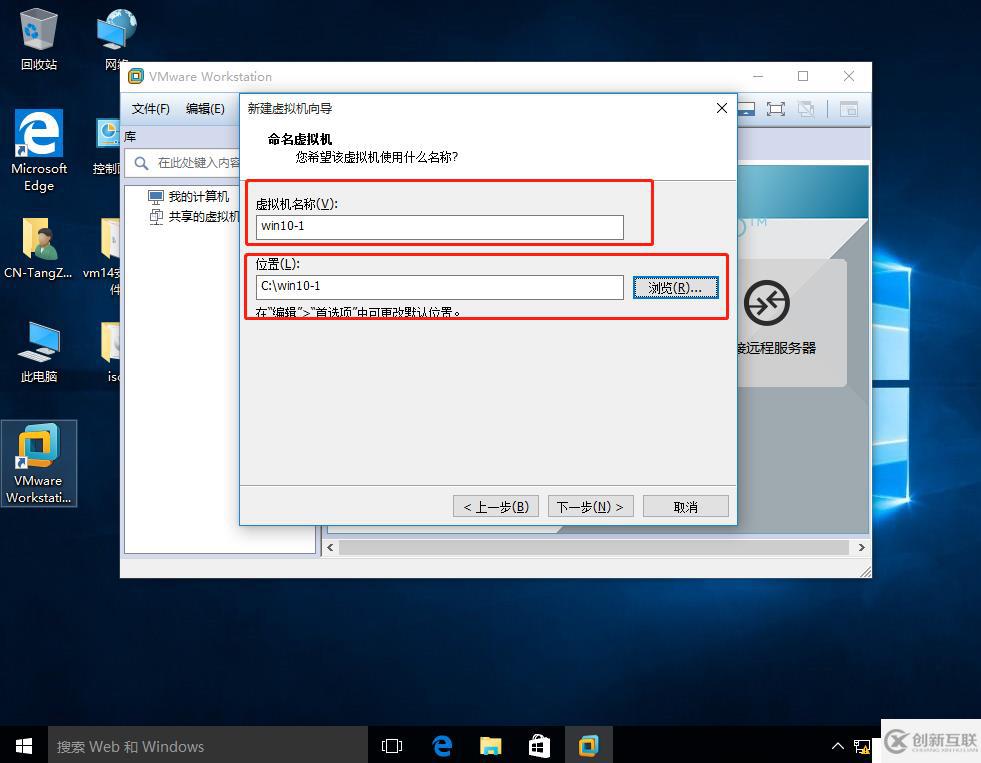Select 我的计算机 in library tree
Image resolution: width=981 pixels, height=763 pixels.
click(x=198, y=197)
